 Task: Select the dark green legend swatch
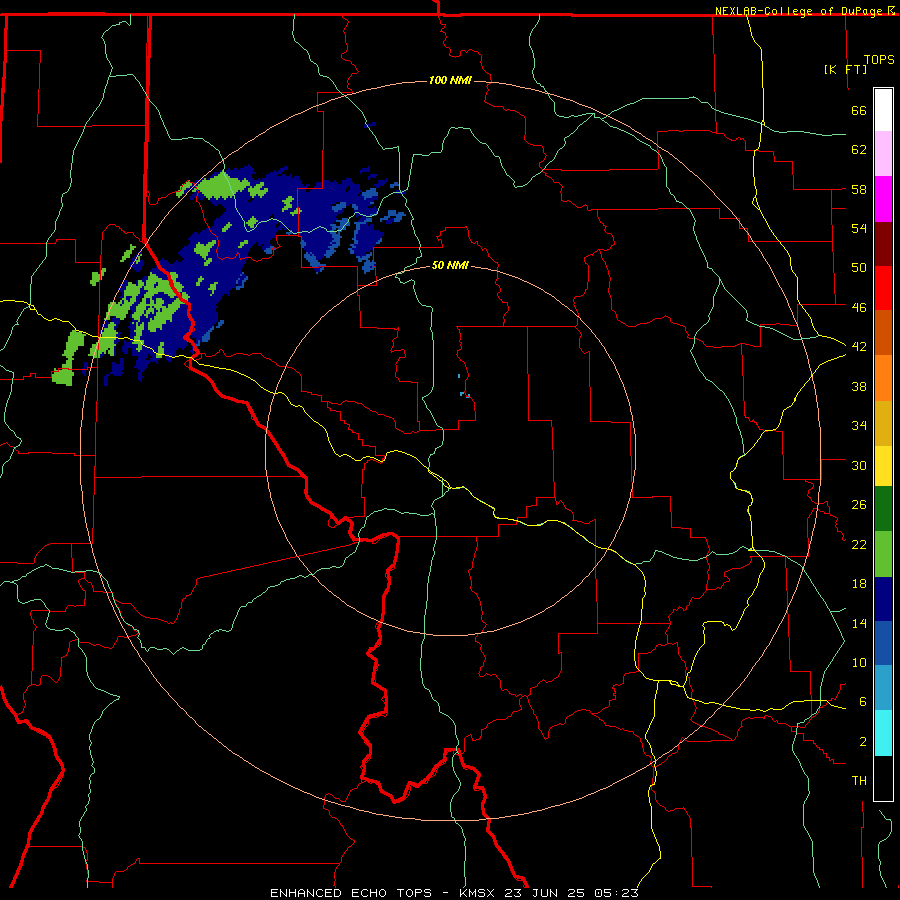point(883,509)
